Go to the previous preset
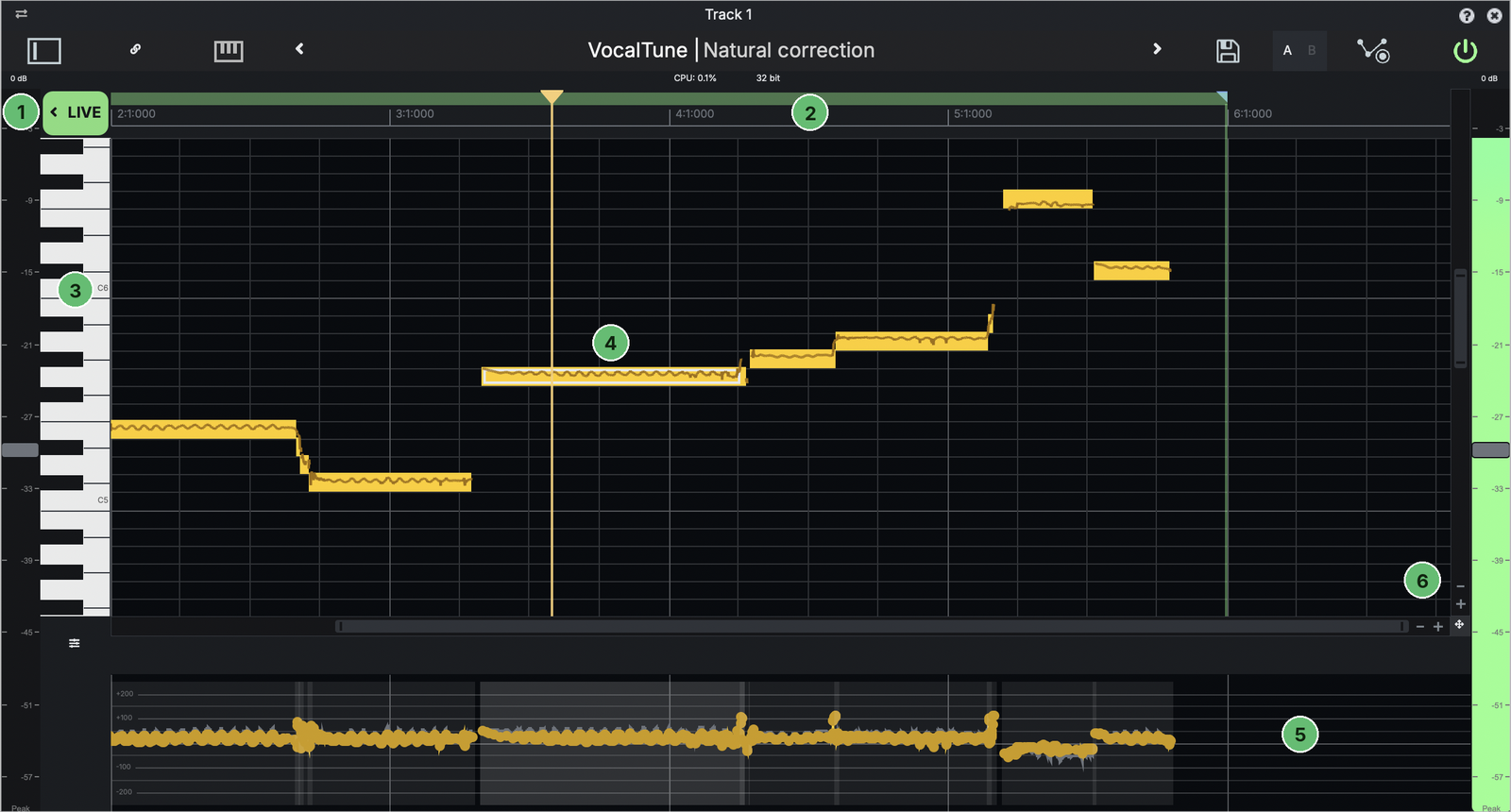This screenshot has width=1511, height=812. (299, 48)
